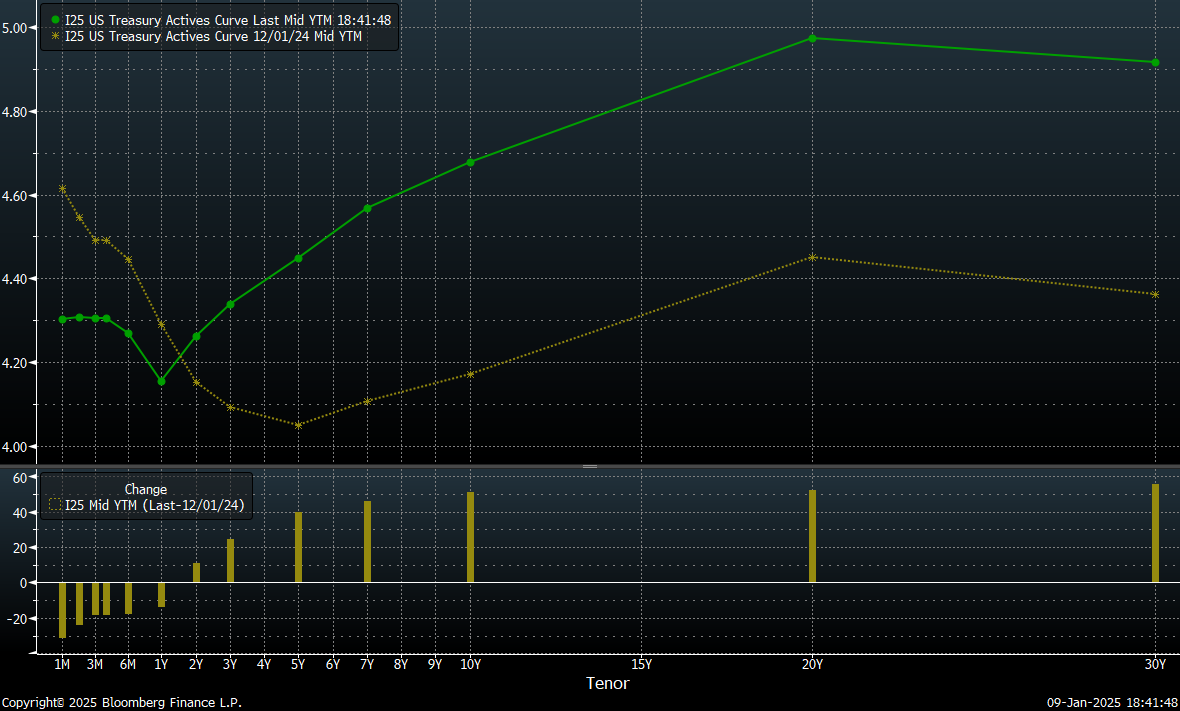1180x711 pixels.
Task: Click the green curve 1M data point
Action: coord(62,320)
